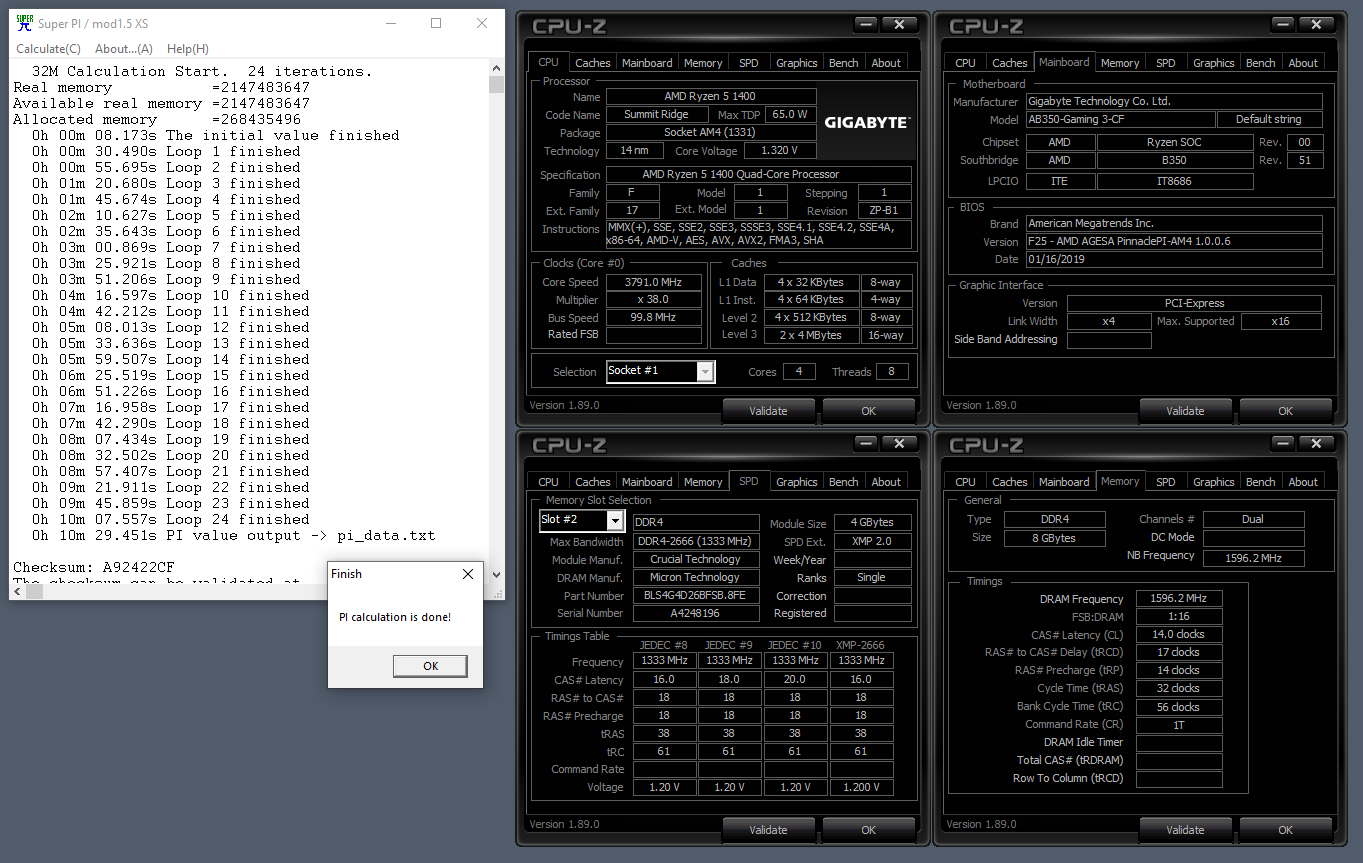The height and width of the screenshot is (863, 1363).
Task: Open the About...(A) menu in Super PI
Action: [124, 48]
